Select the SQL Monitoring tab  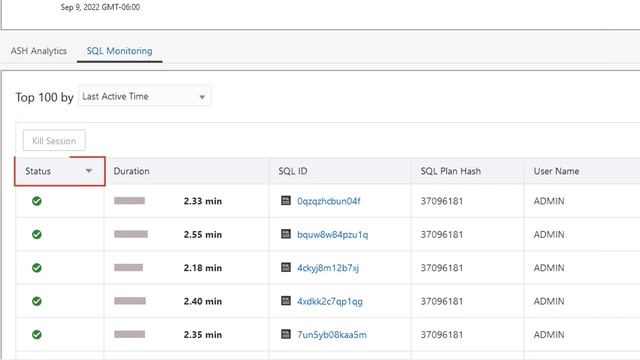tap(119, 51)
